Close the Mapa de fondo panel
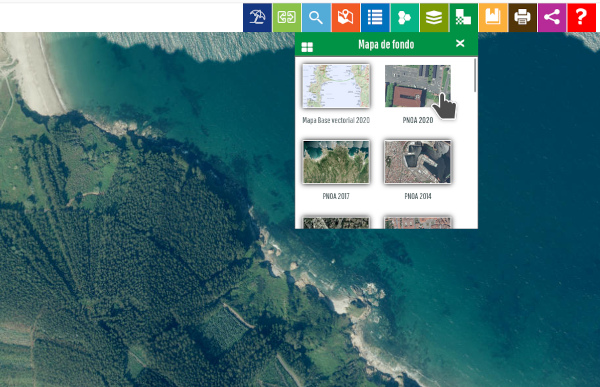The image size is (600, 387). 460,43
